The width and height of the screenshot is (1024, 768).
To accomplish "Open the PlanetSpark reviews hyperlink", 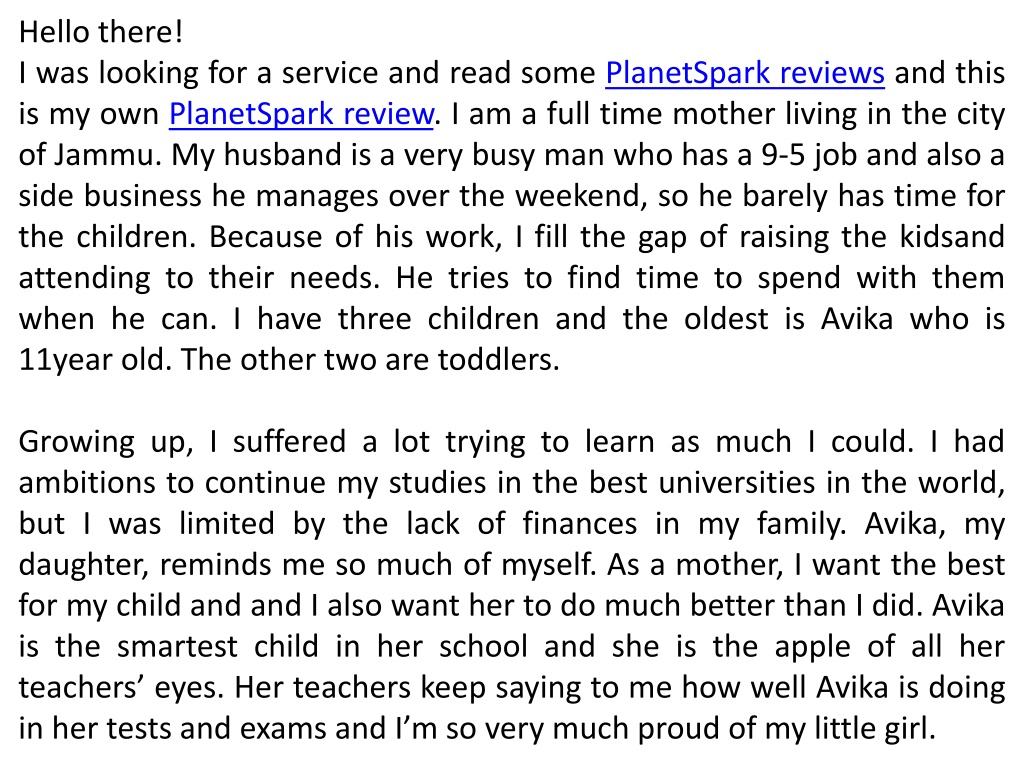I will (744, 73).
